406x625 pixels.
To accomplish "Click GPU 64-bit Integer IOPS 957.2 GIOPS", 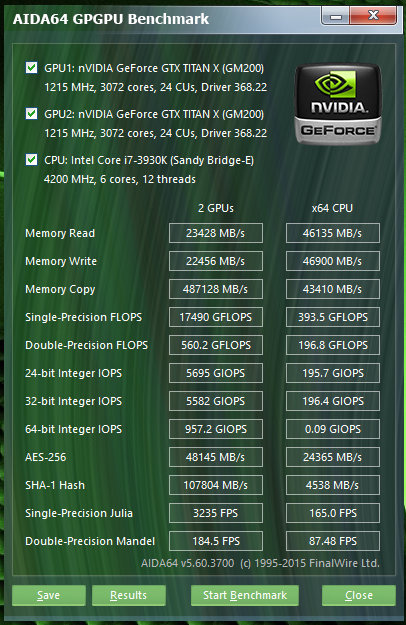I will [216, 429].
